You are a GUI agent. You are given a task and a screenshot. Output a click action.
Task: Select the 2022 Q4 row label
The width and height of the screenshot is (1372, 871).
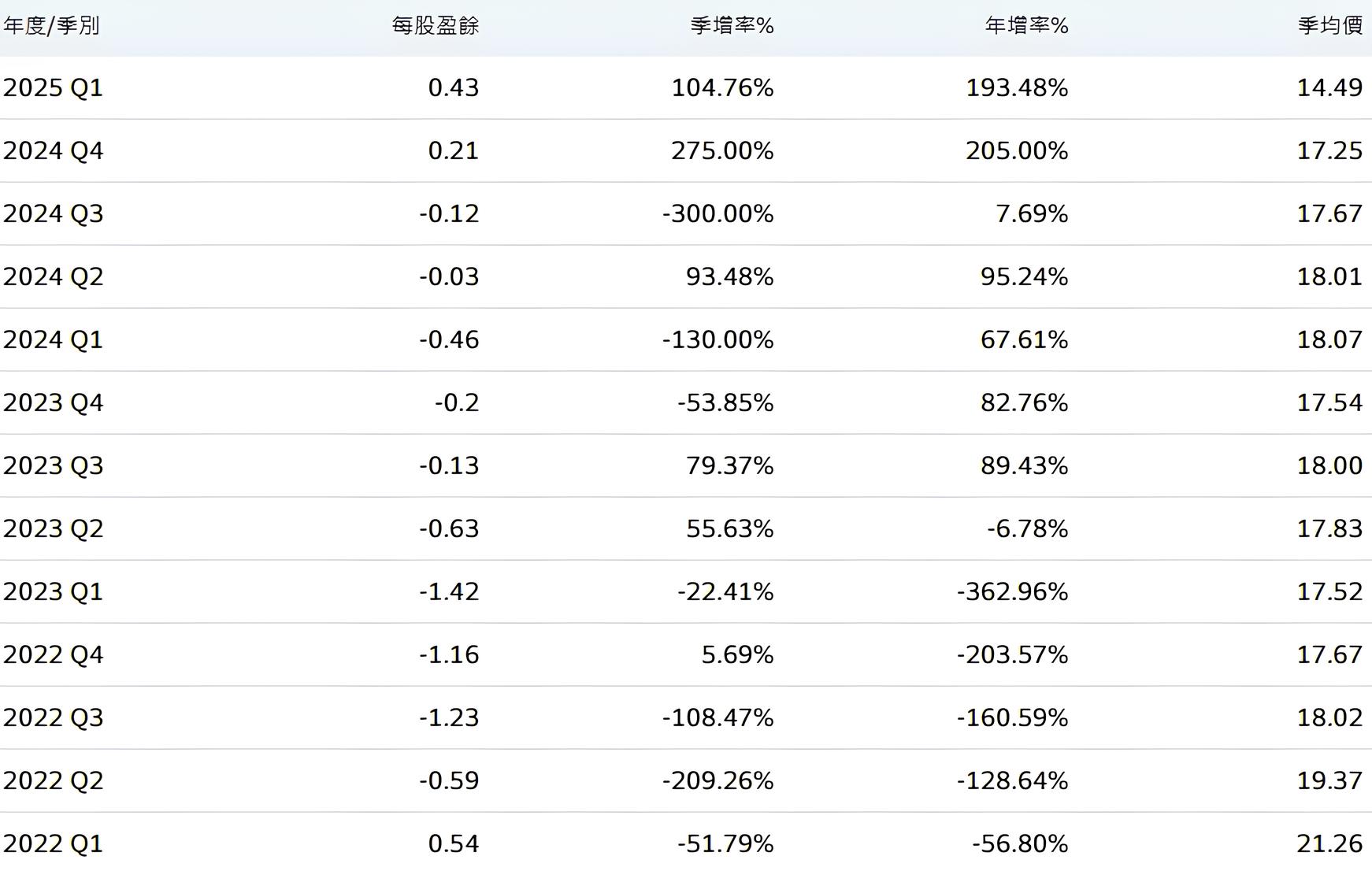(x=54, y=654)
